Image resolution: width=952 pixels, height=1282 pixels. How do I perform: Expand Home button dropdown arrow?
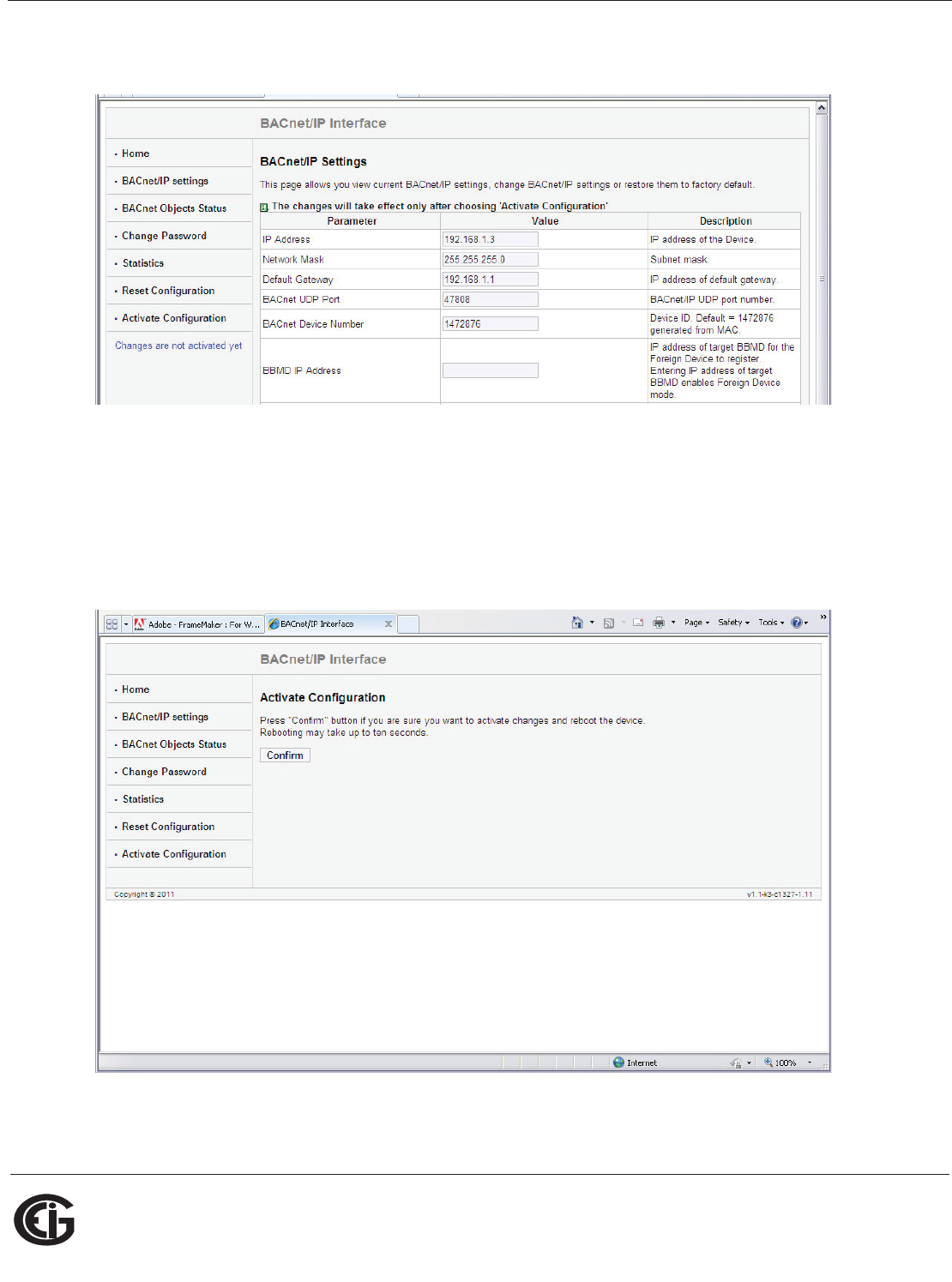click(x=592, y=623)
